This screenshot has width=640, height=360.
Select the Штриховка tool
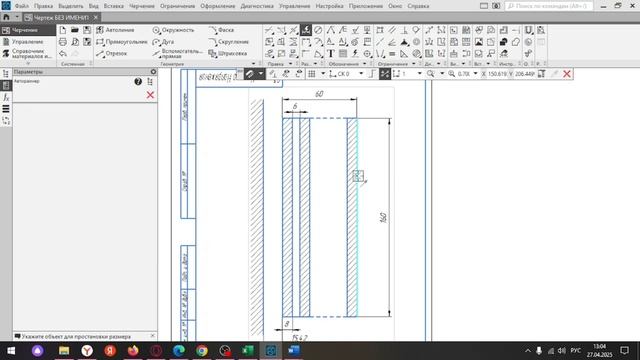click(228, 53)
